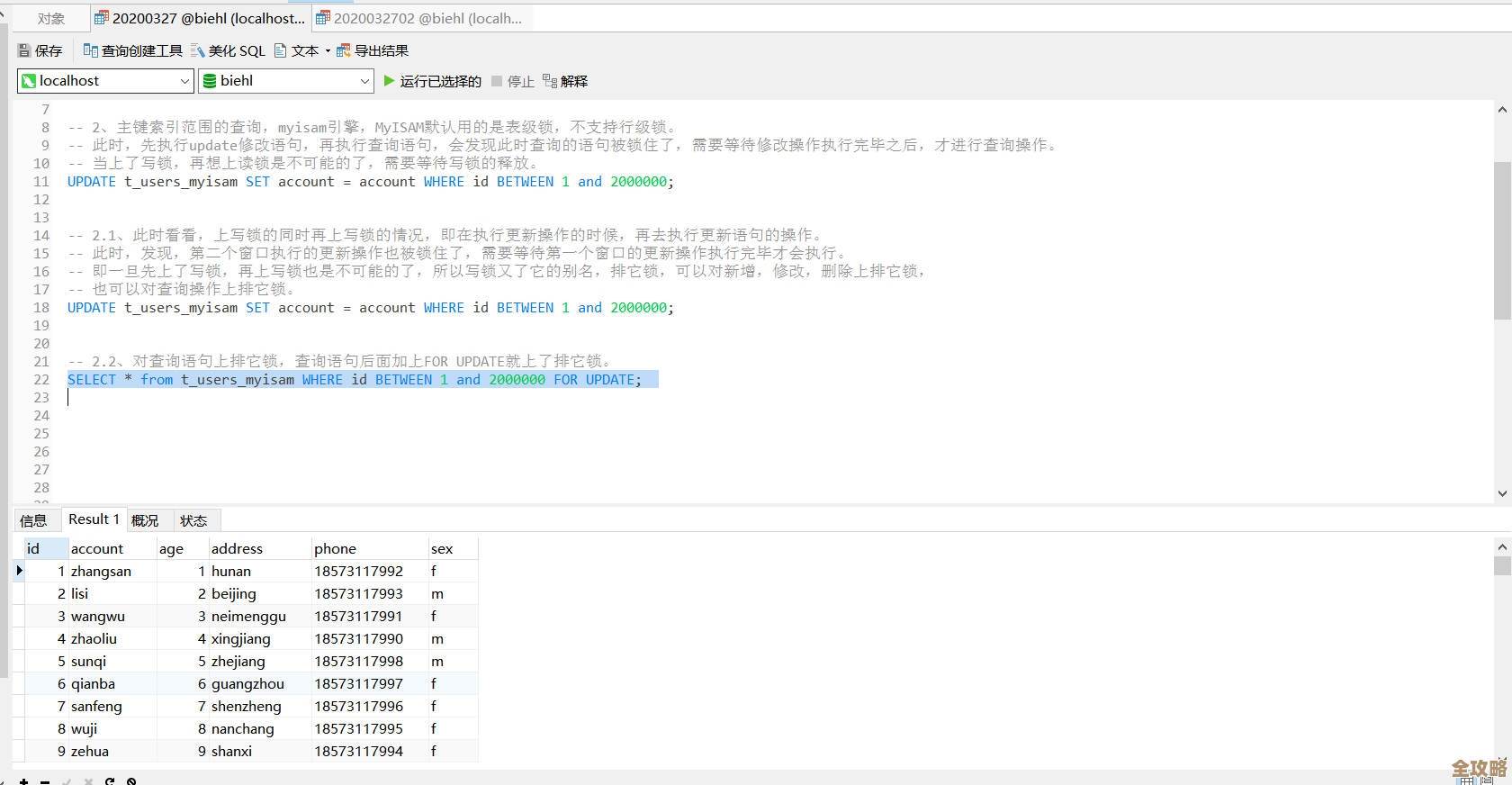Click the circle-slash stop icon below the grid
Image resolution: width=1512 pixels, height=785 pixels.
(131, 780)
